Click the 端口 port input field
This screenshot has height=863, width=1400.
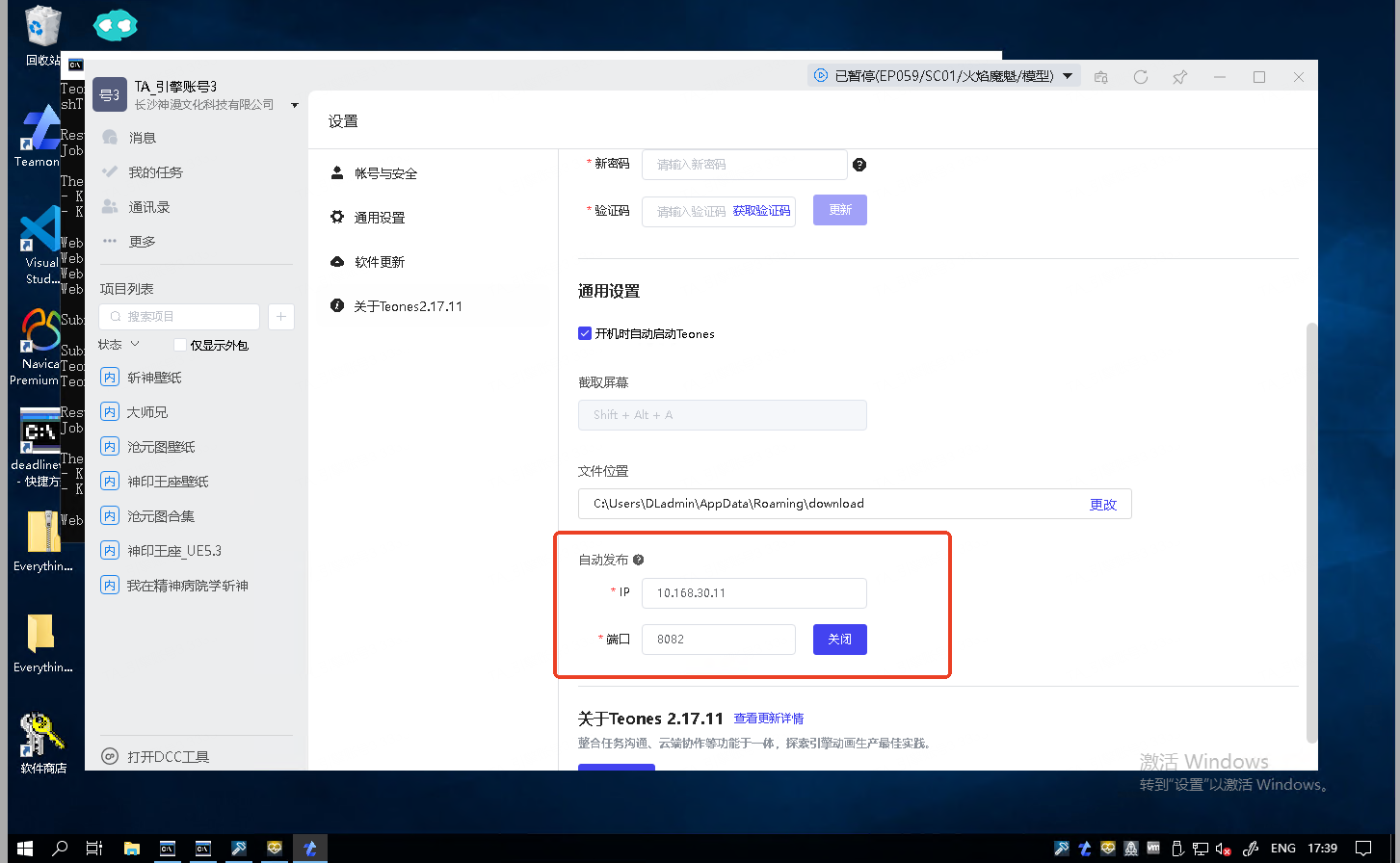718,640
